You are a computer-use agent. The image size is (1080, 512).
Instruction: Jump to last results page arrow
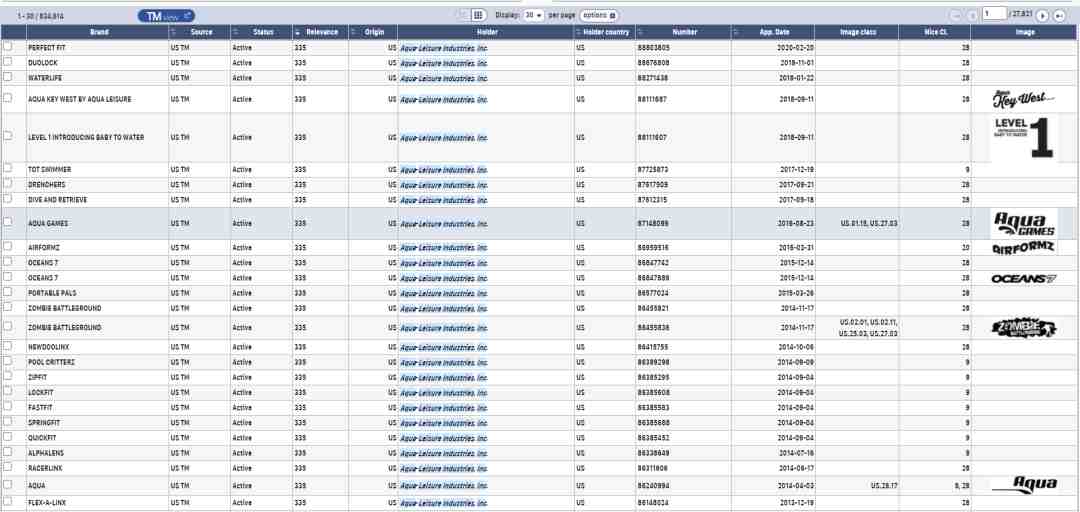click(x=1059, y=16)
